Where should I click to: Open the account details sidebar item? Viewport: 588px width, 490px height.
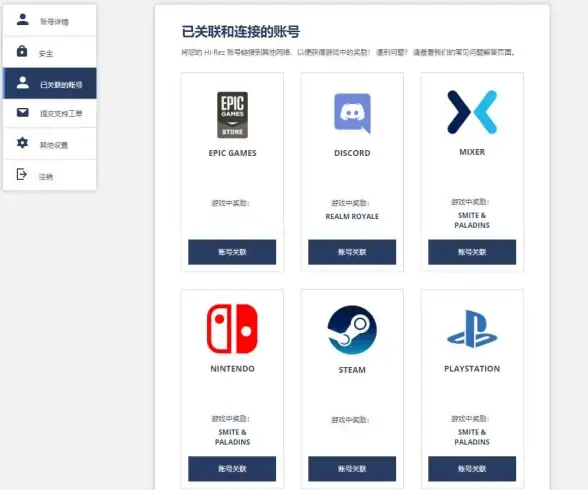tap(50, 21)
